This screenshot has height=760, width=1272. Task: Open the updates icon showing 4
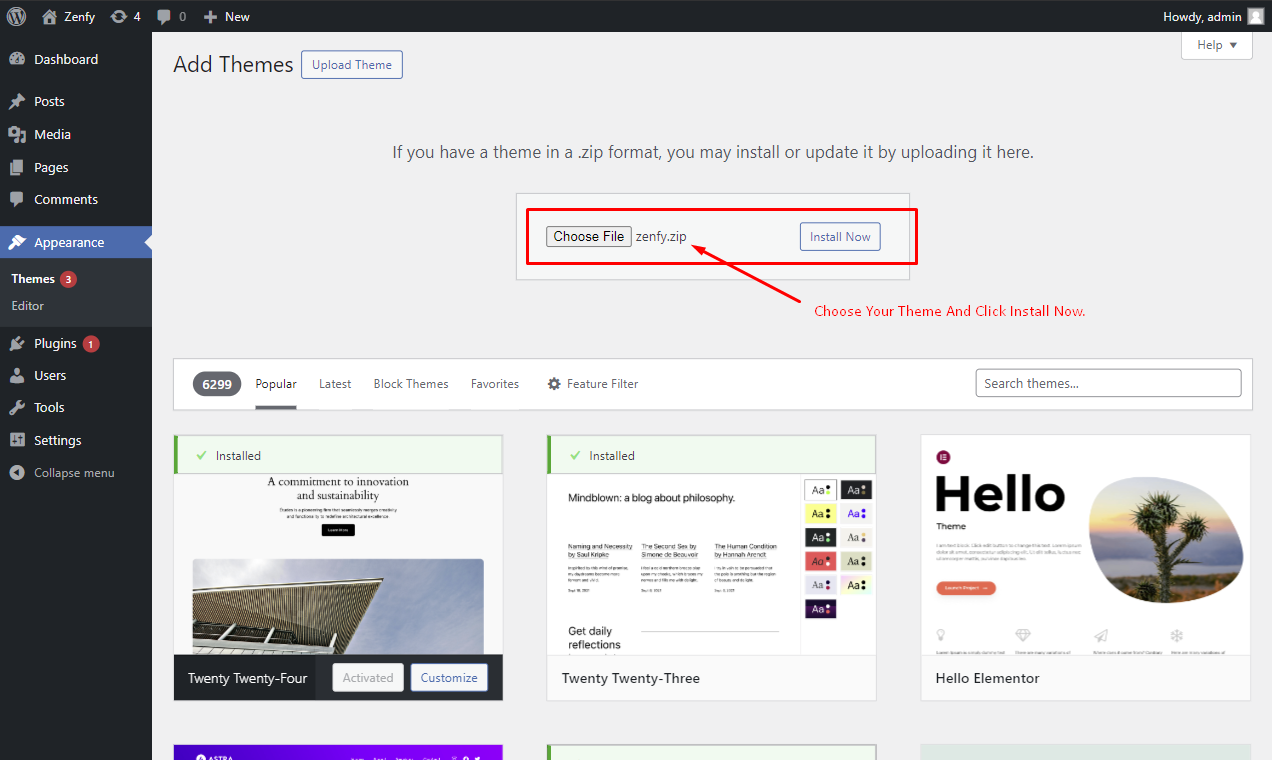(119, 16)
